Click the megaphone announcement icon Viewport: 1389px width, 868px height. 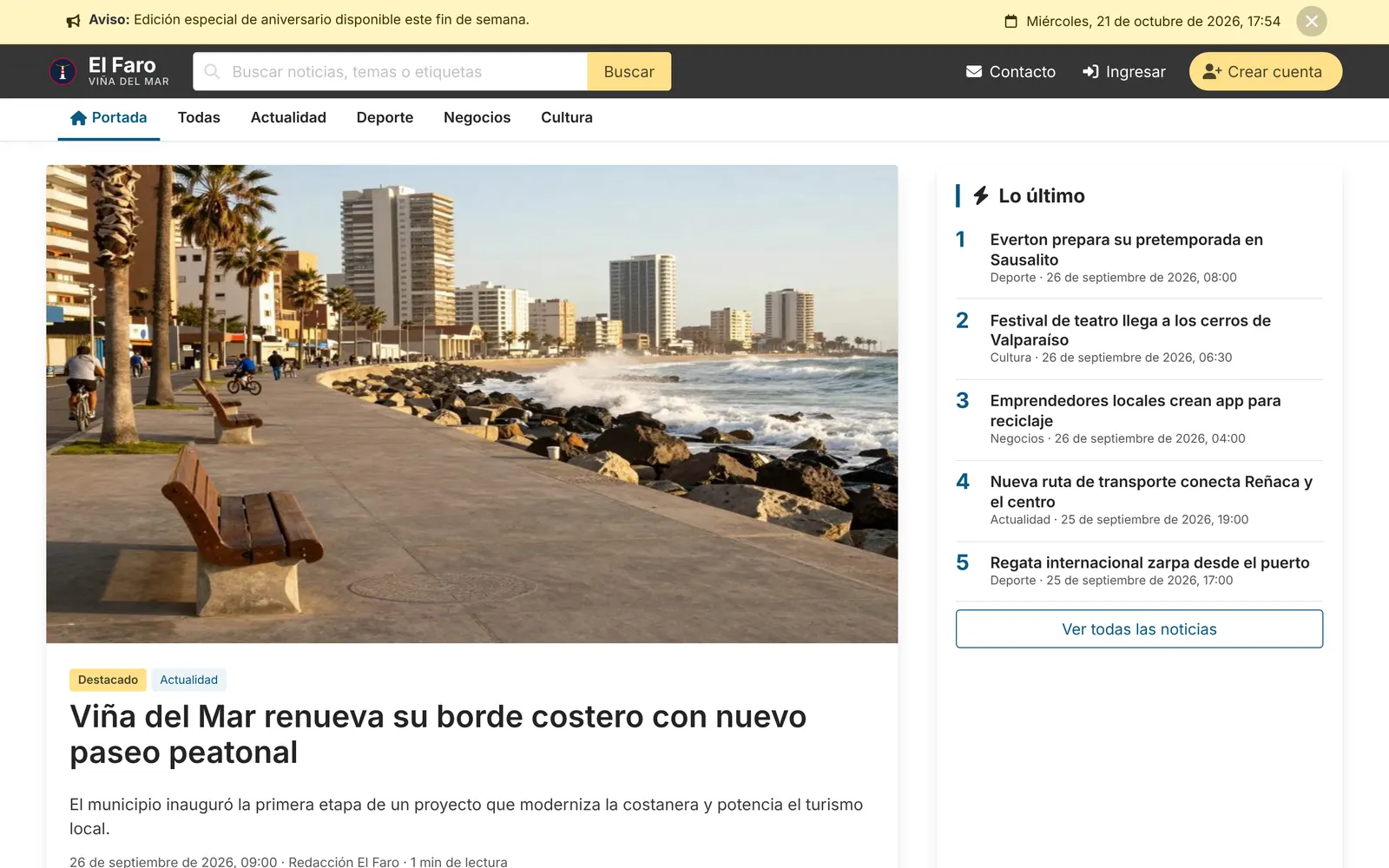[x=74, y=21]
